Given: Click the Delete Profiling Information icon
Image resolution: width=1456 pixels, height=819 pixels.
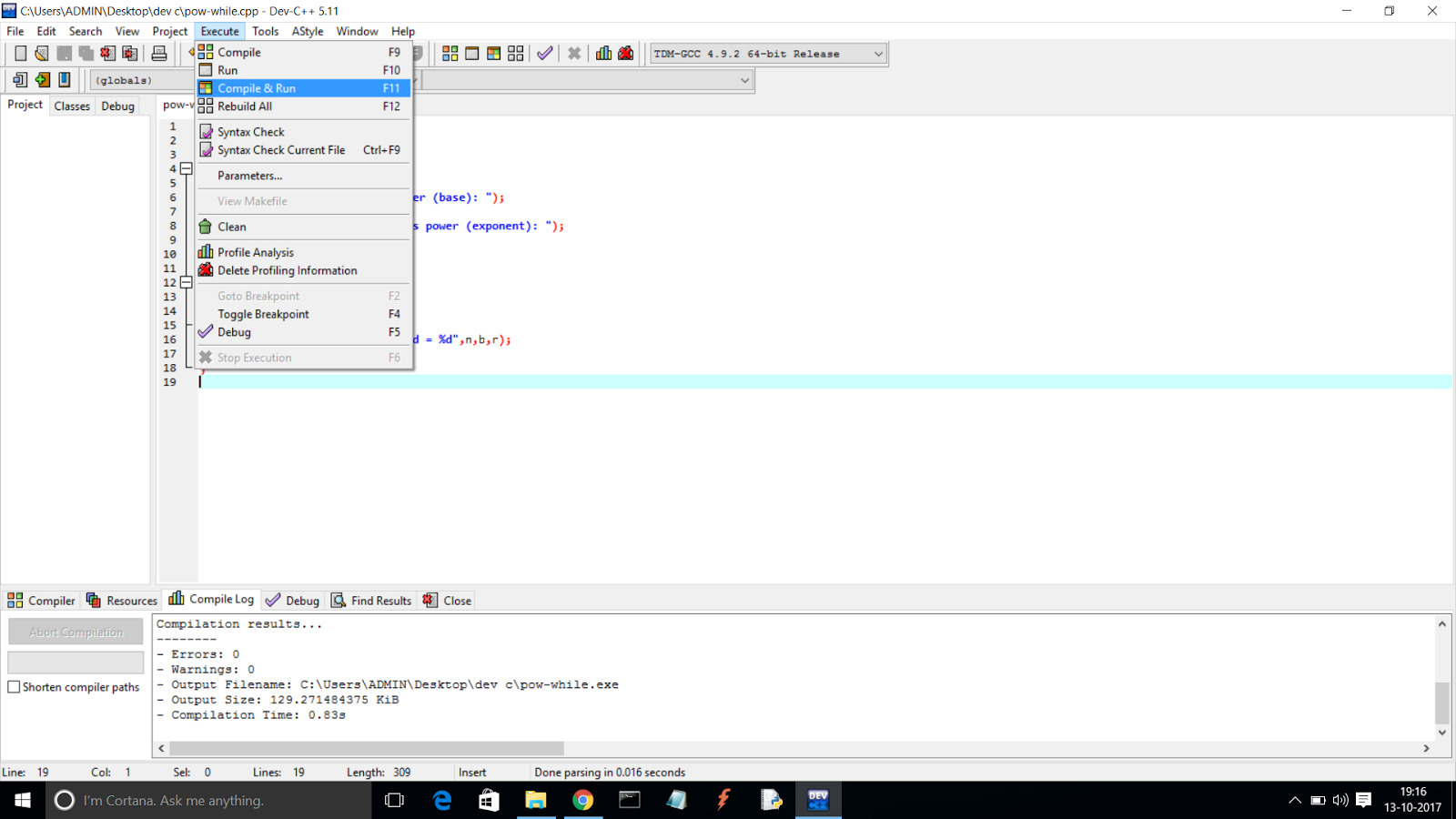Looking at the screenshot, I should [x=625, y=53].
